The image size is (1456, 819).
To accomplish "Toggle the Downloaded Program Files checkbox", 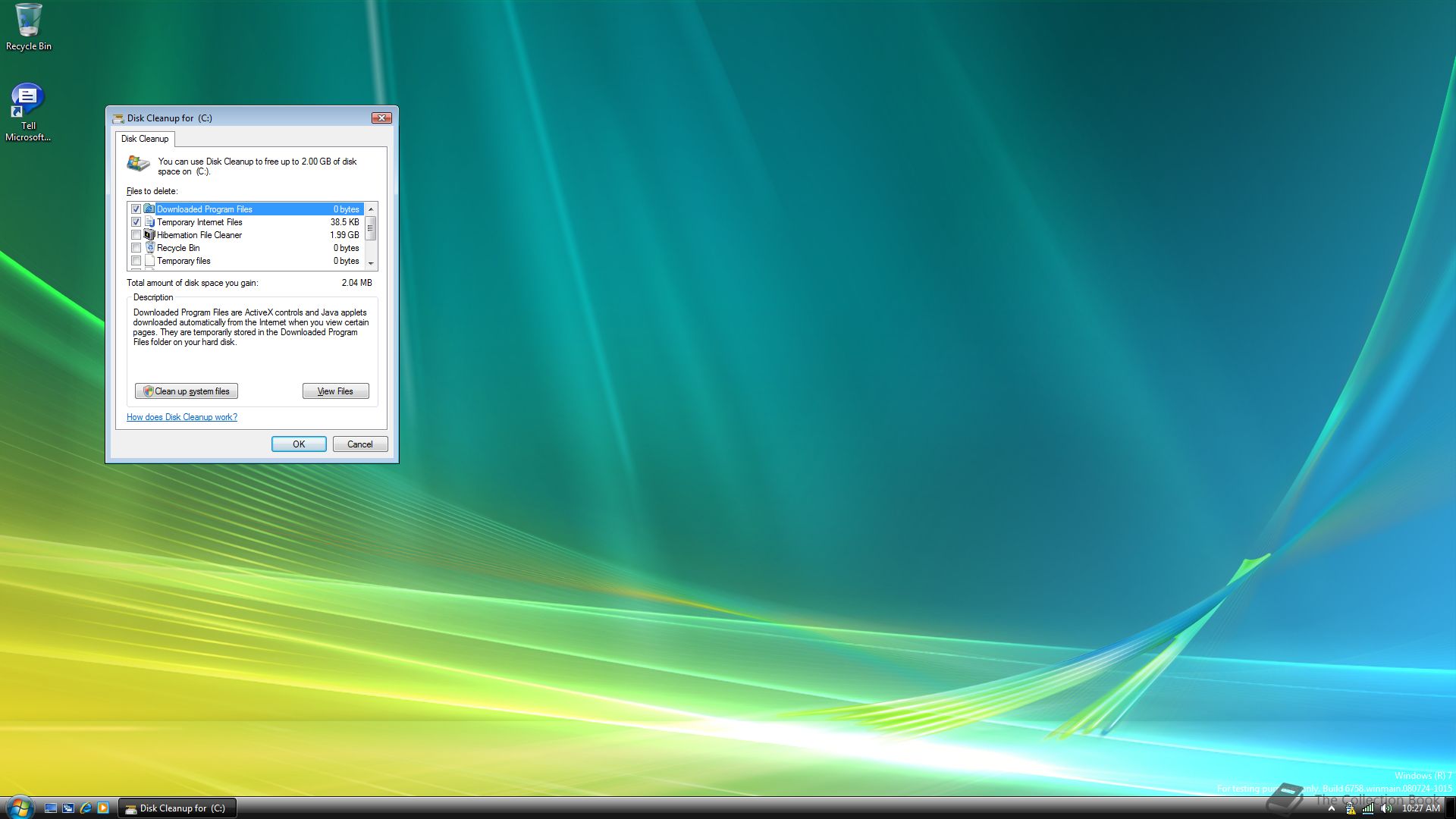I will pyautogui.click(x=136, y=209).
